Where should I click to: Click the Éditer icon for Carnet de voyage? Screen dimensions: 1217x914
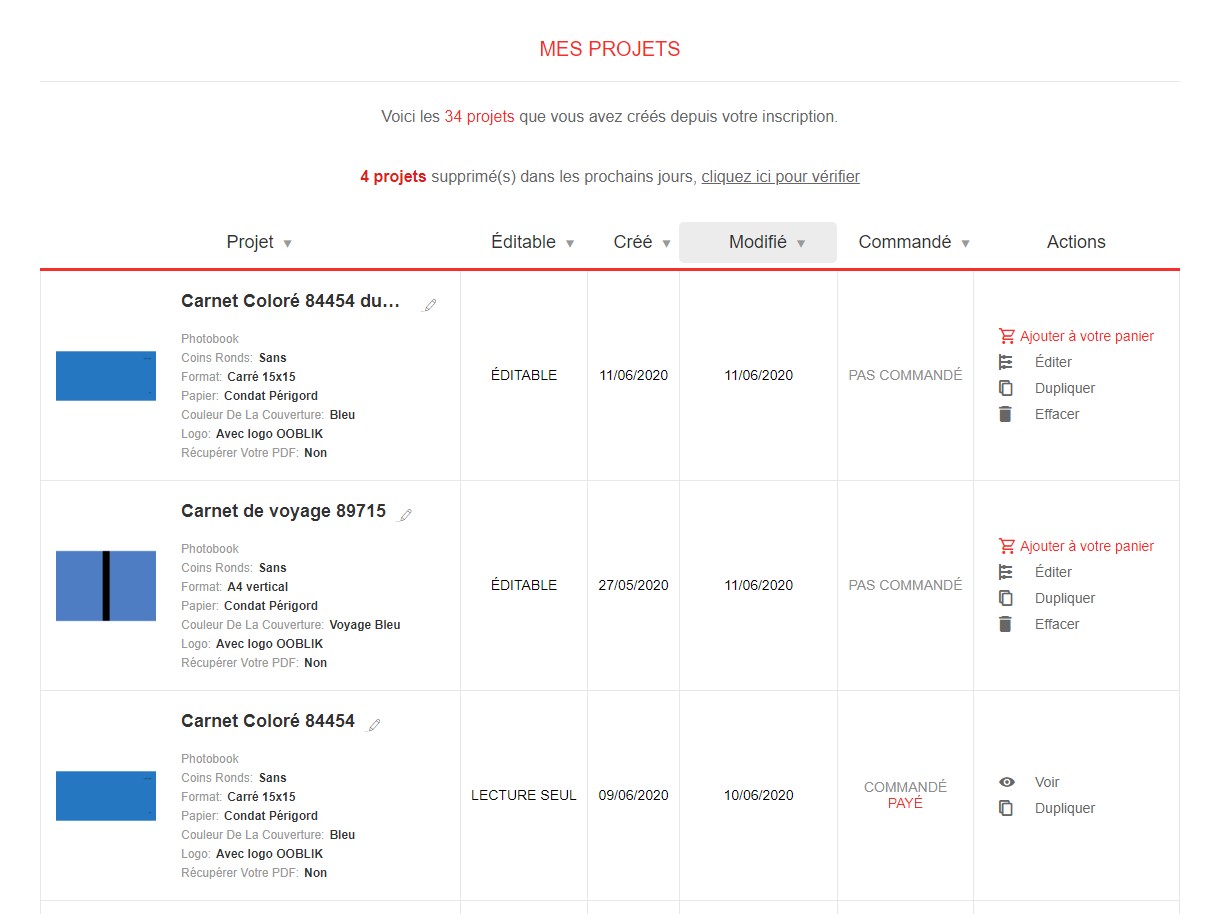click(1006, 572)
